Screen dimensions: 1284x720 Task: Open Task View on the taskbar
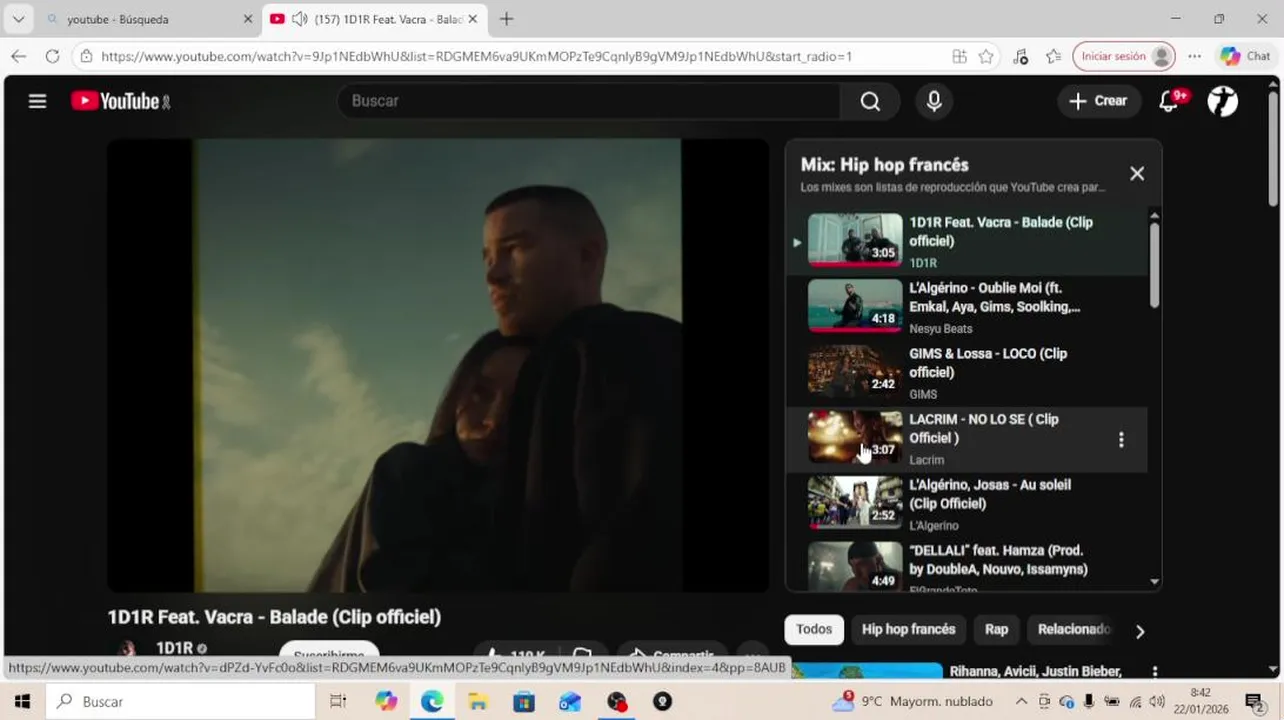point(338,702)
